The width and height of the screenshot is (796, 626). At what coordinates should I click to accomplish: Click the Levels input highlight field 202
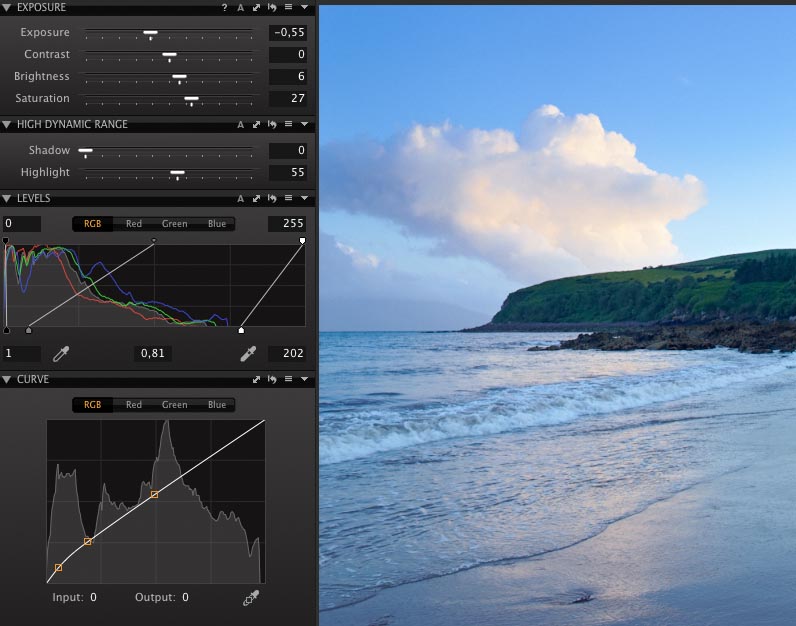point(287,353)
